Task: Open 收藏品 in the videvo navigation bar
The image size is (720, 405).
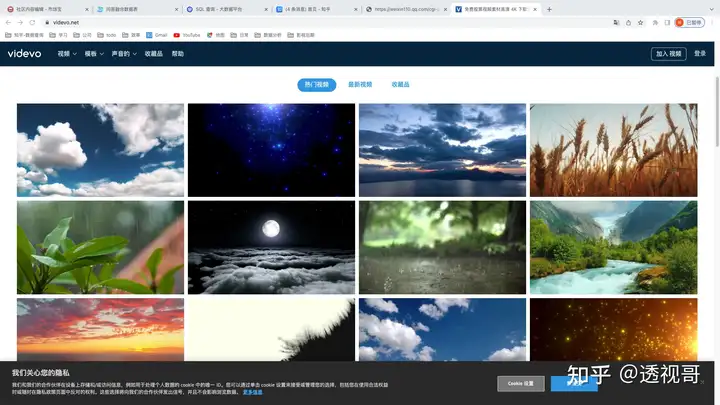Action: point(153,54)
